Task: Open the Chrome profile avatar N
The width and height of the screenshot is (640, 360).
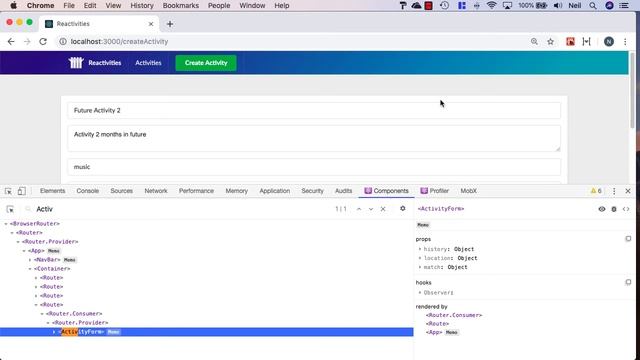Action: [x=609, y=42]
